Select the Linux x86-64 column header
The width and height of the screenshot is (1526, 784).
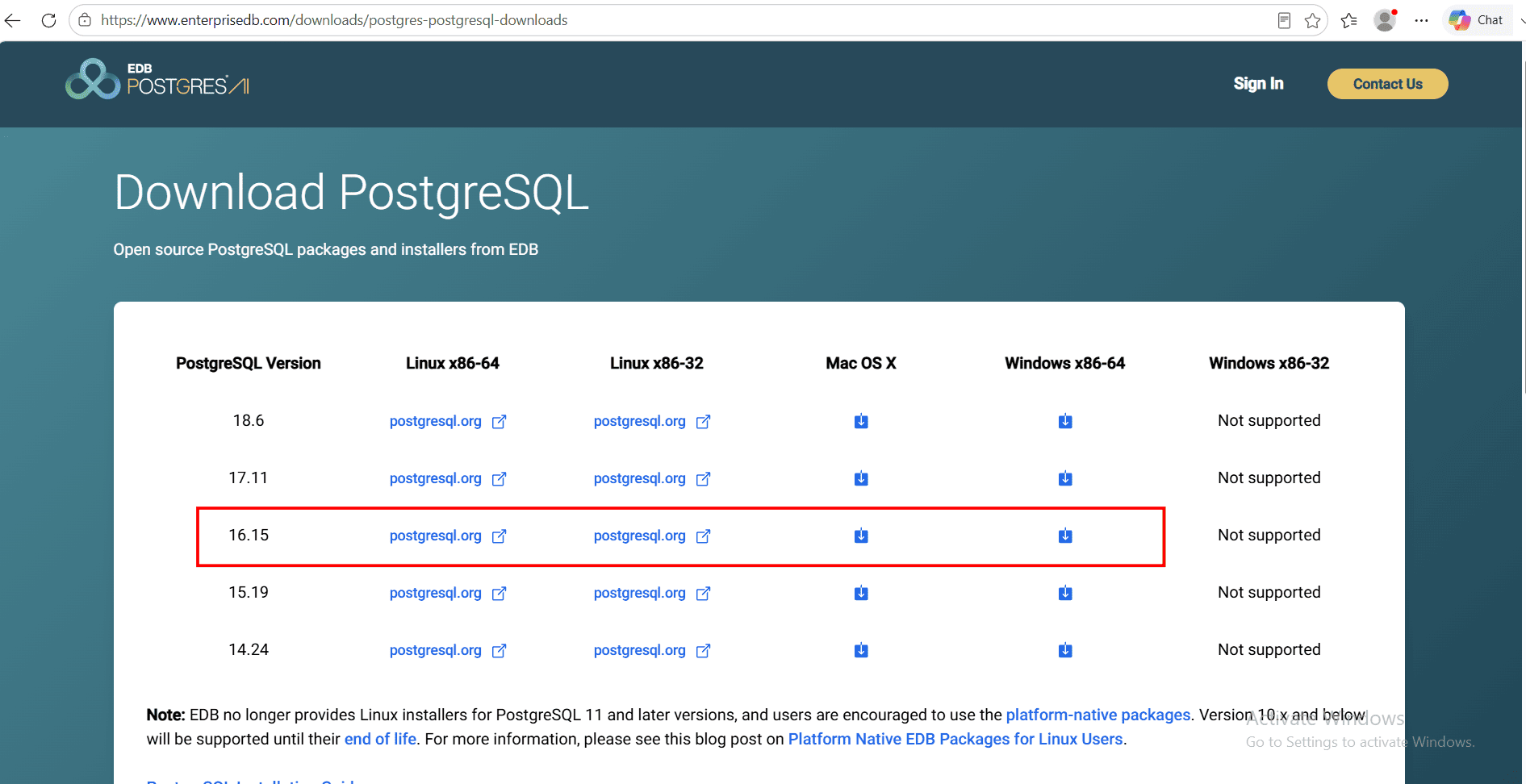[x=453, y=363]
